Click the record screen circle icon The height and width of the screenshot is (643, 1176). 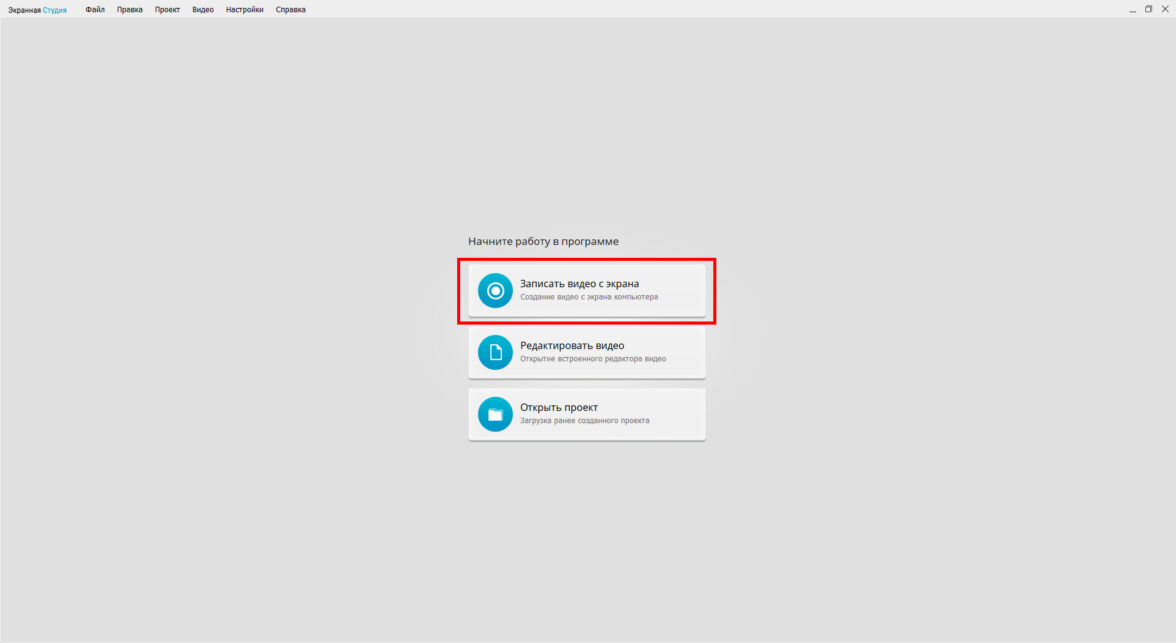pos(495,290)
